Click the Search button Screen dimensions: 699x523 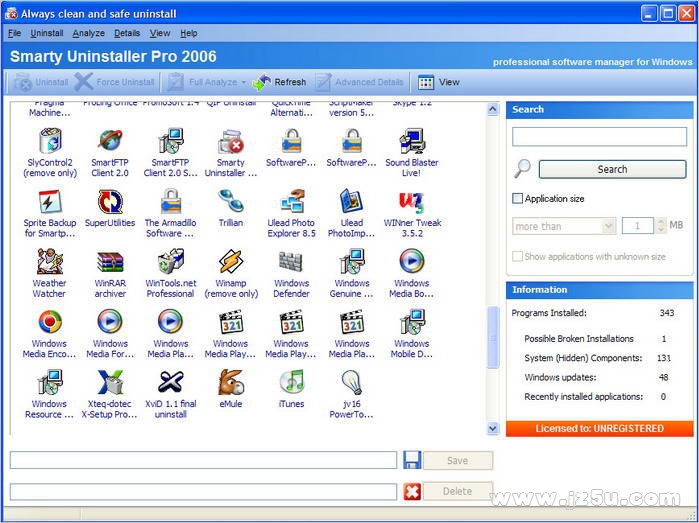[x=612, y=169]
